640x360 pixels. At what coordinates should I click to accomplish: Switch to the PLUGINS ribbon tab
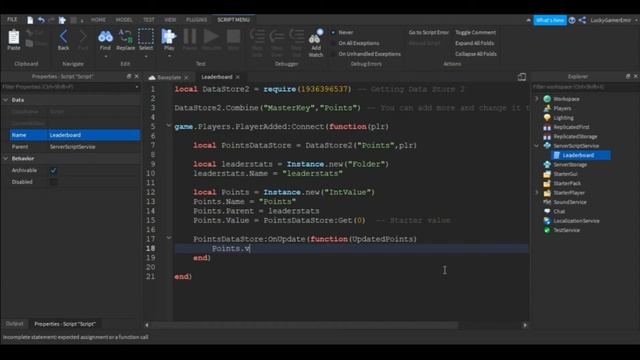click(x=196, y=20)
